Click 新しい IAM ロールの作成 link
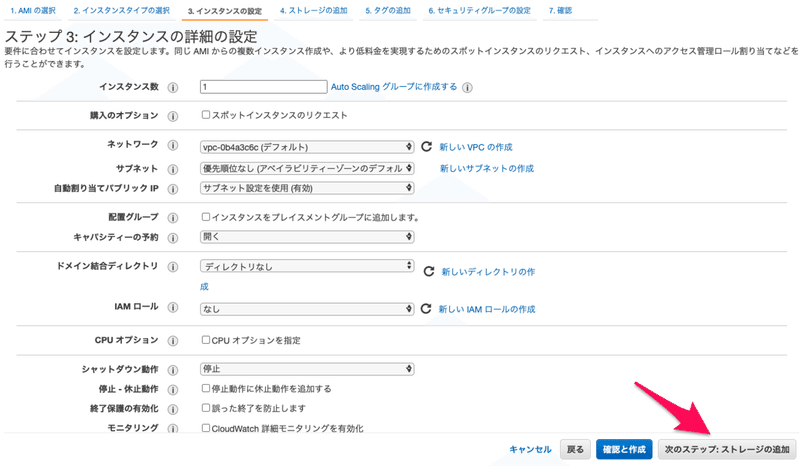Screen dimensions: 800x466 click(487, 309)
